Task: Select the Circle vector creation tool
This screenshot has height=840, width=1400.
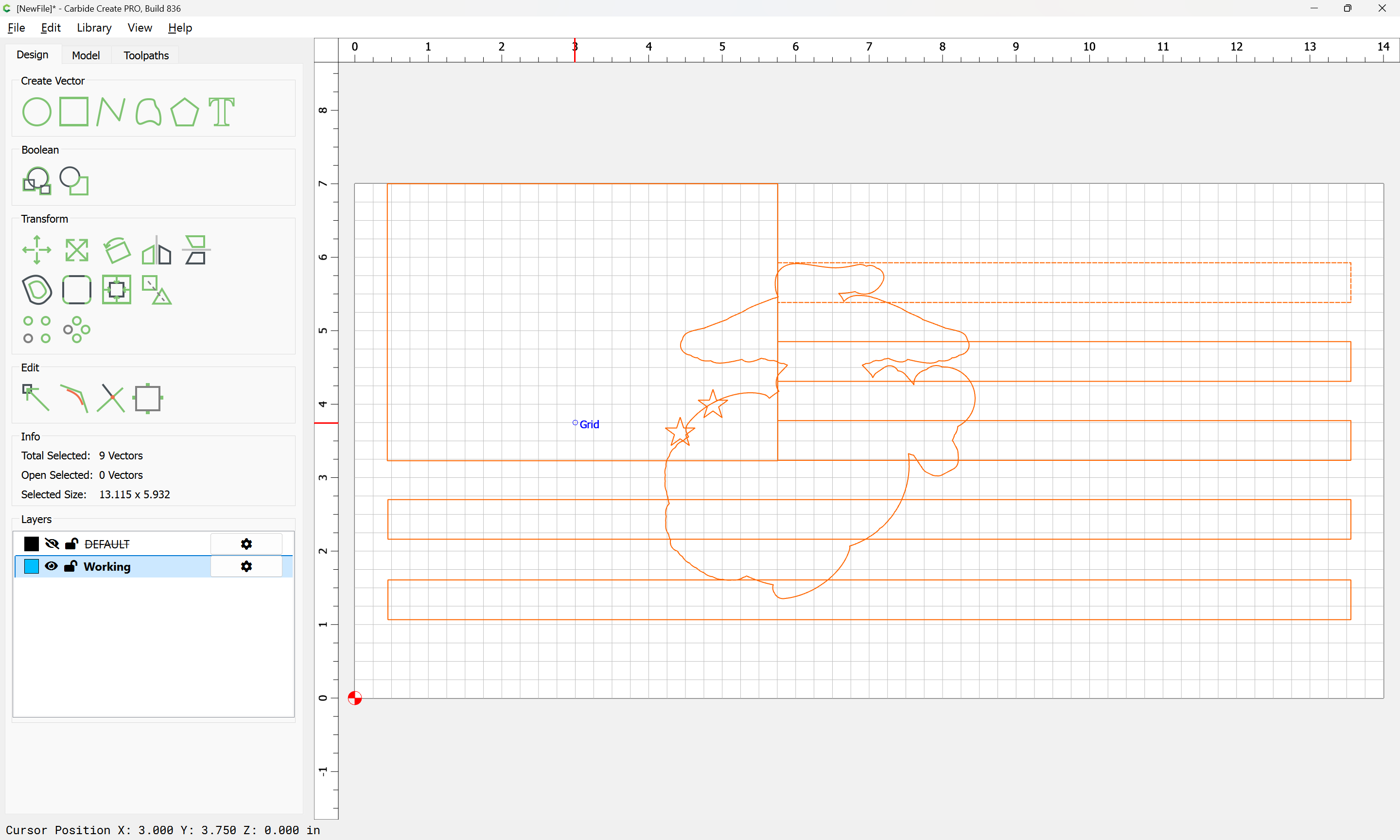Action: (36, 111)
